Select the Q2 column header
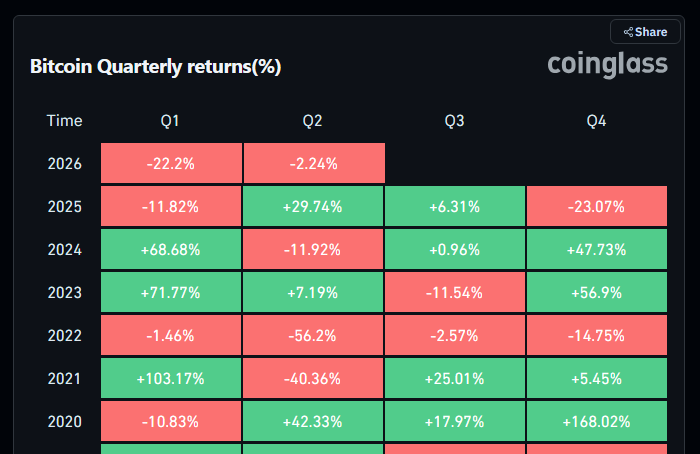Viewport: 700px width, 454px height. pos(313,121)
